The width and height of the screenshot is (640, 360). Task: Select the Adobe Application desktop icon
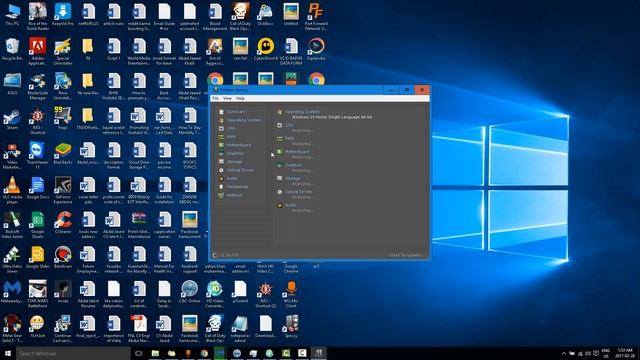click(38, 51)
